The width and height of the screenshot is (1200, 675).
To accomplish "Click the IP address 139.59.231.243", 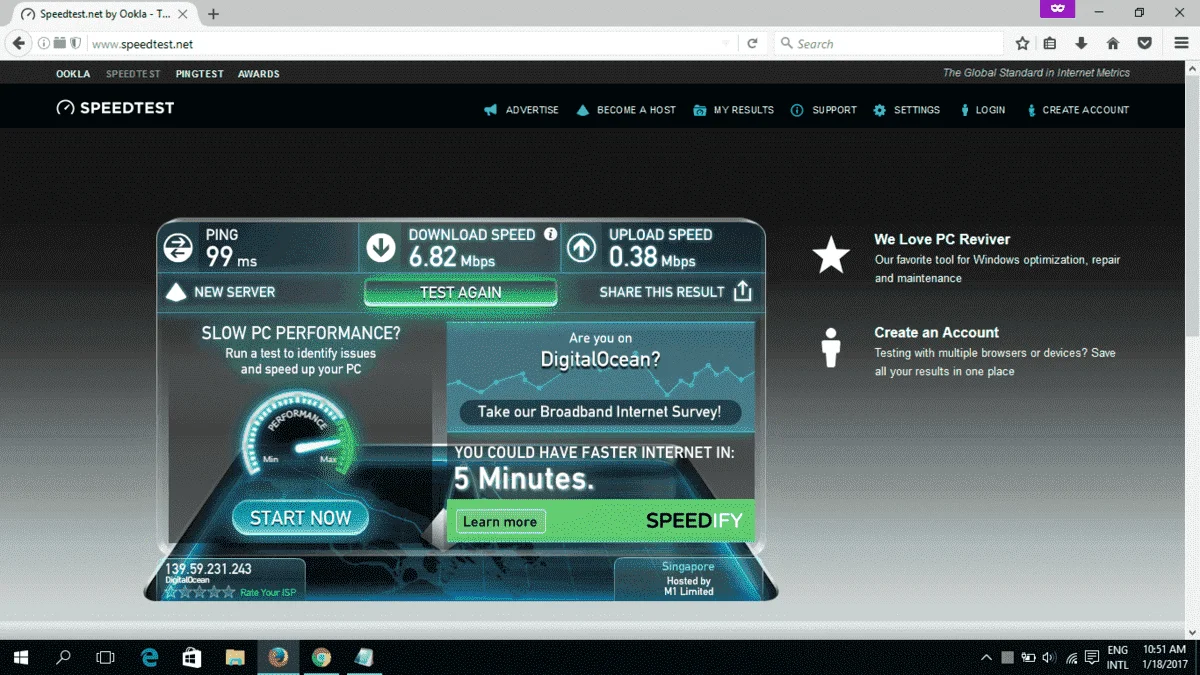I will [208, 569].
